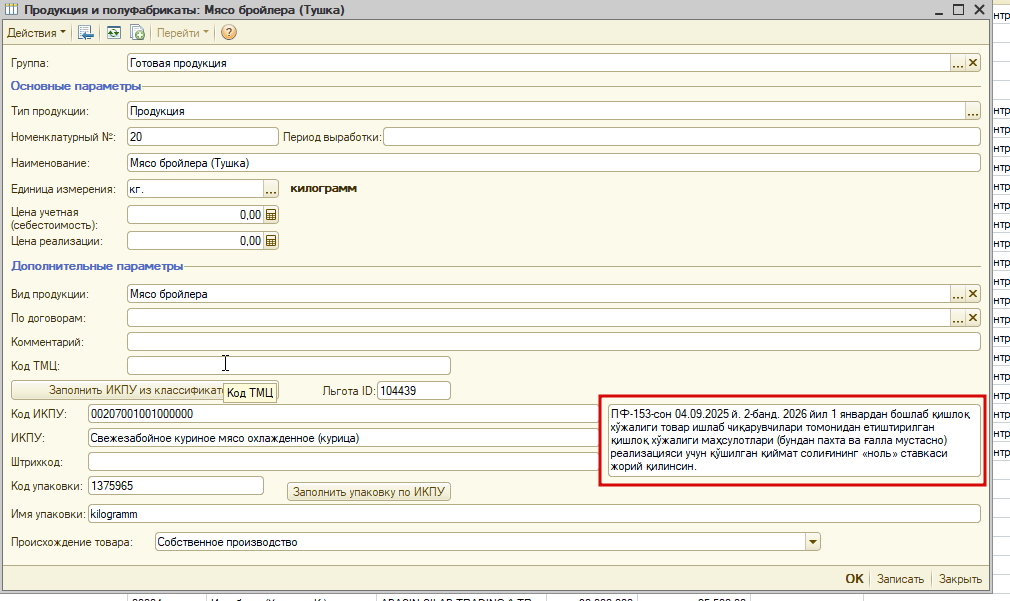This screenshot has height=601, width=1010.
Task: Click the Код ИКПУ field
Action: tap(343, 414)
